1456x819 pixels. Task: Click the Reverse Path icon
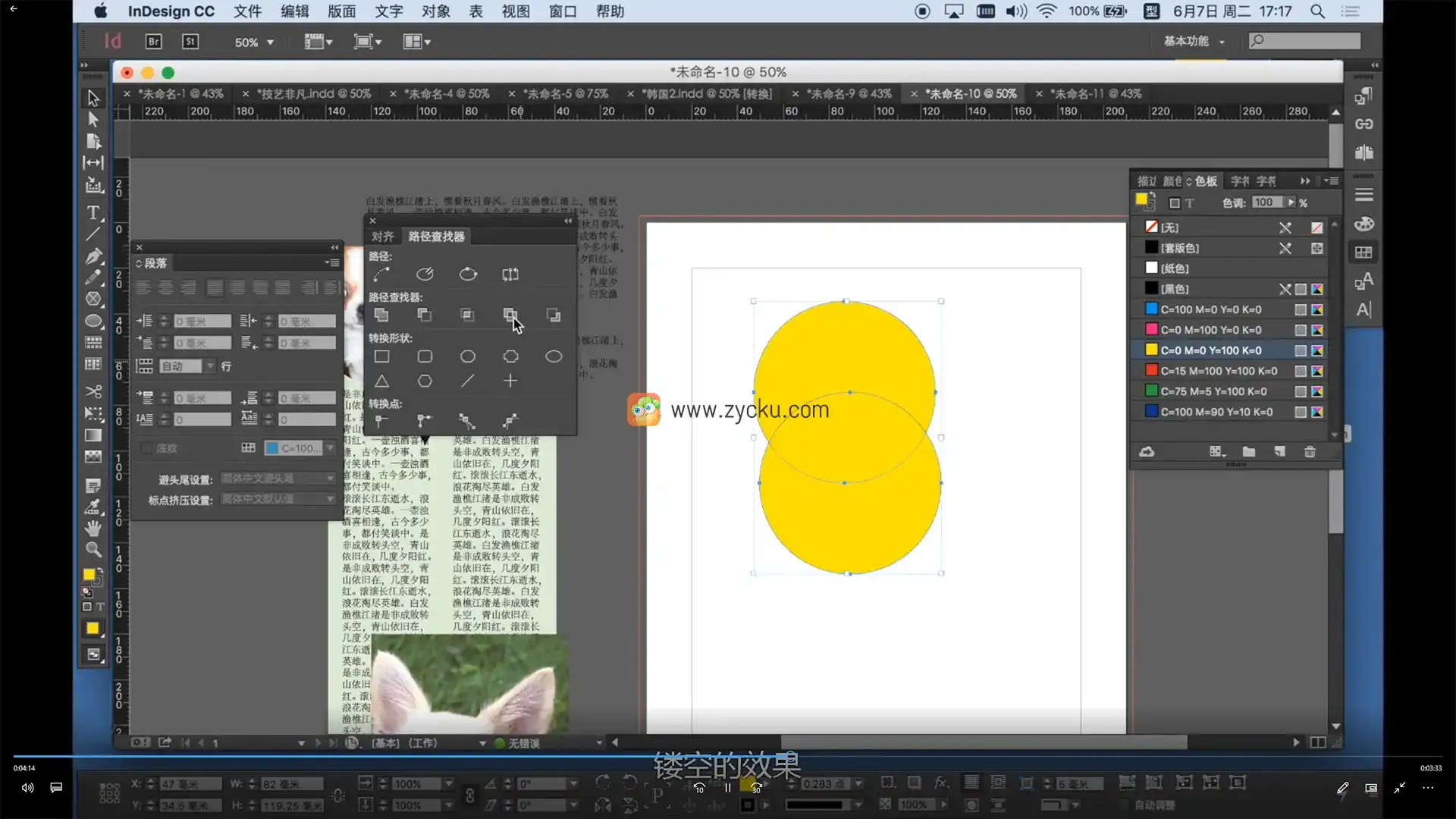(510, 275)
